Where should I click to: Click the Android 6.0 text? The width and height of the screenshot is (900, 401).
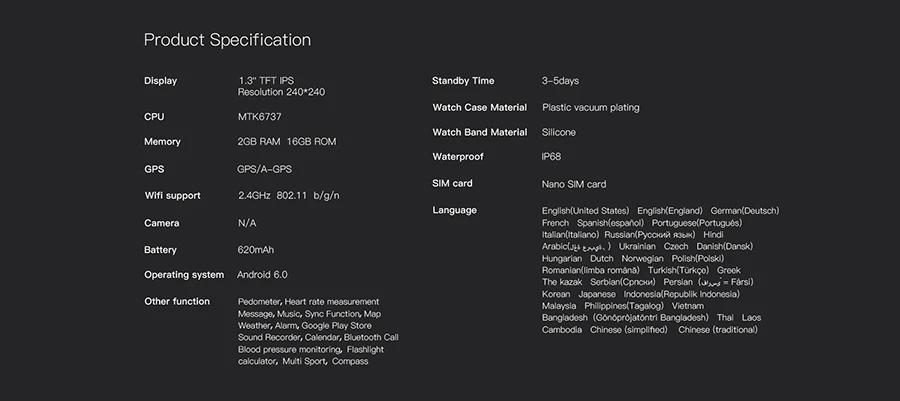(x=262, y=275)
